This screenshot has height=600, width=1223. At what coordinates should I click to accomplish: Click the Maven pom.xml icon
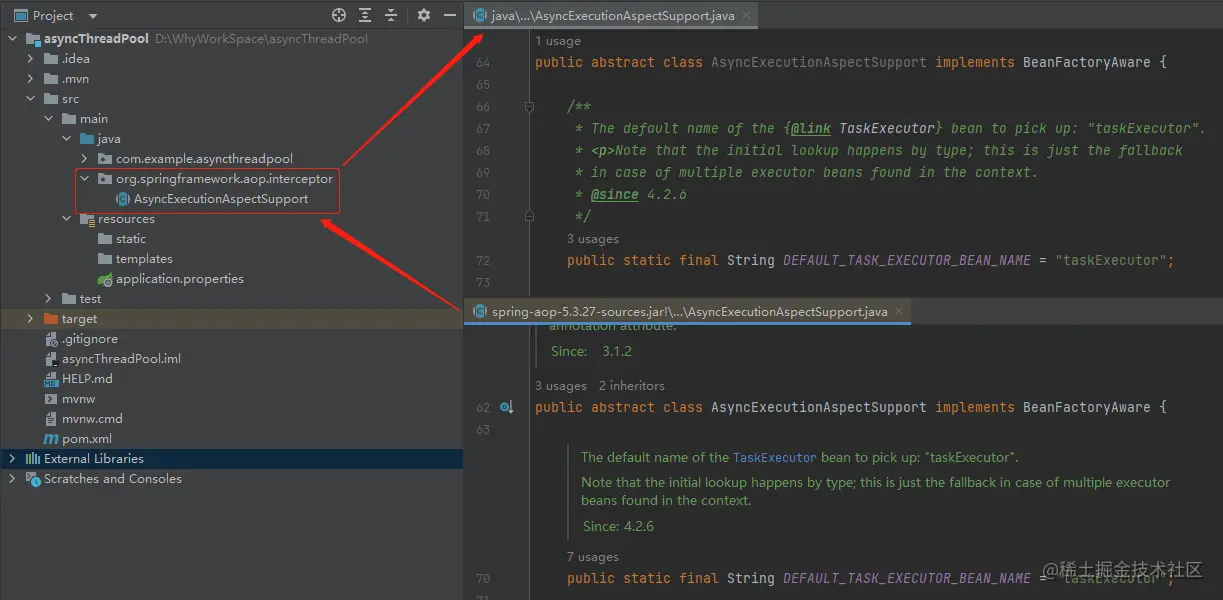(51, 439)
